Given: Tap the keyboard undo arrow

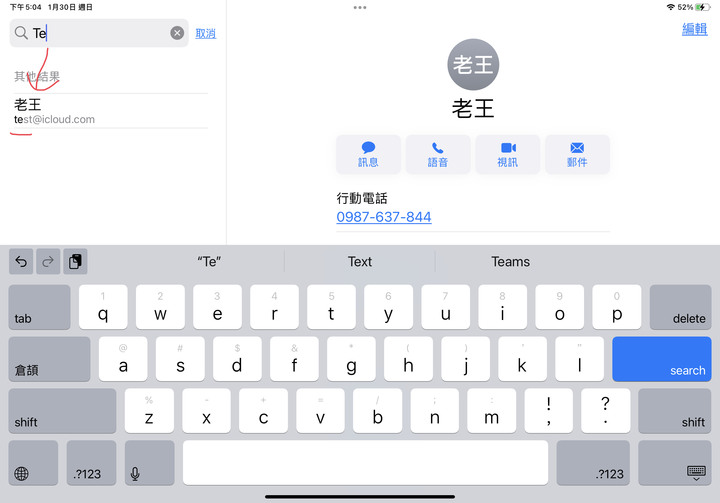Looking at the screenshot, I should coord(21,261).
